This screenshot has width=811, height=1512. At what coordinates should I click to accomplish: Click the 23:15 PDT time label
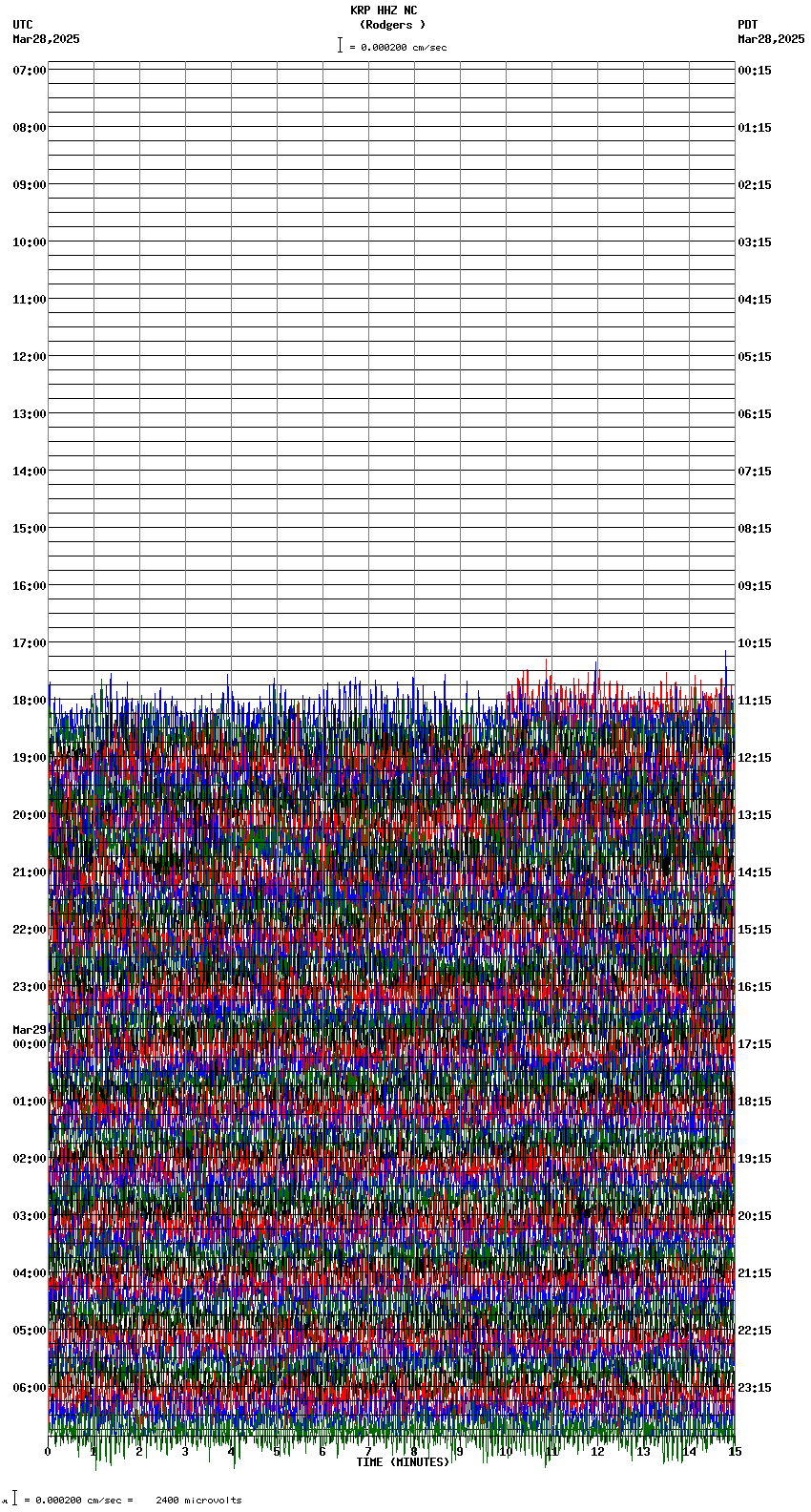click(x=755, y=1388)
